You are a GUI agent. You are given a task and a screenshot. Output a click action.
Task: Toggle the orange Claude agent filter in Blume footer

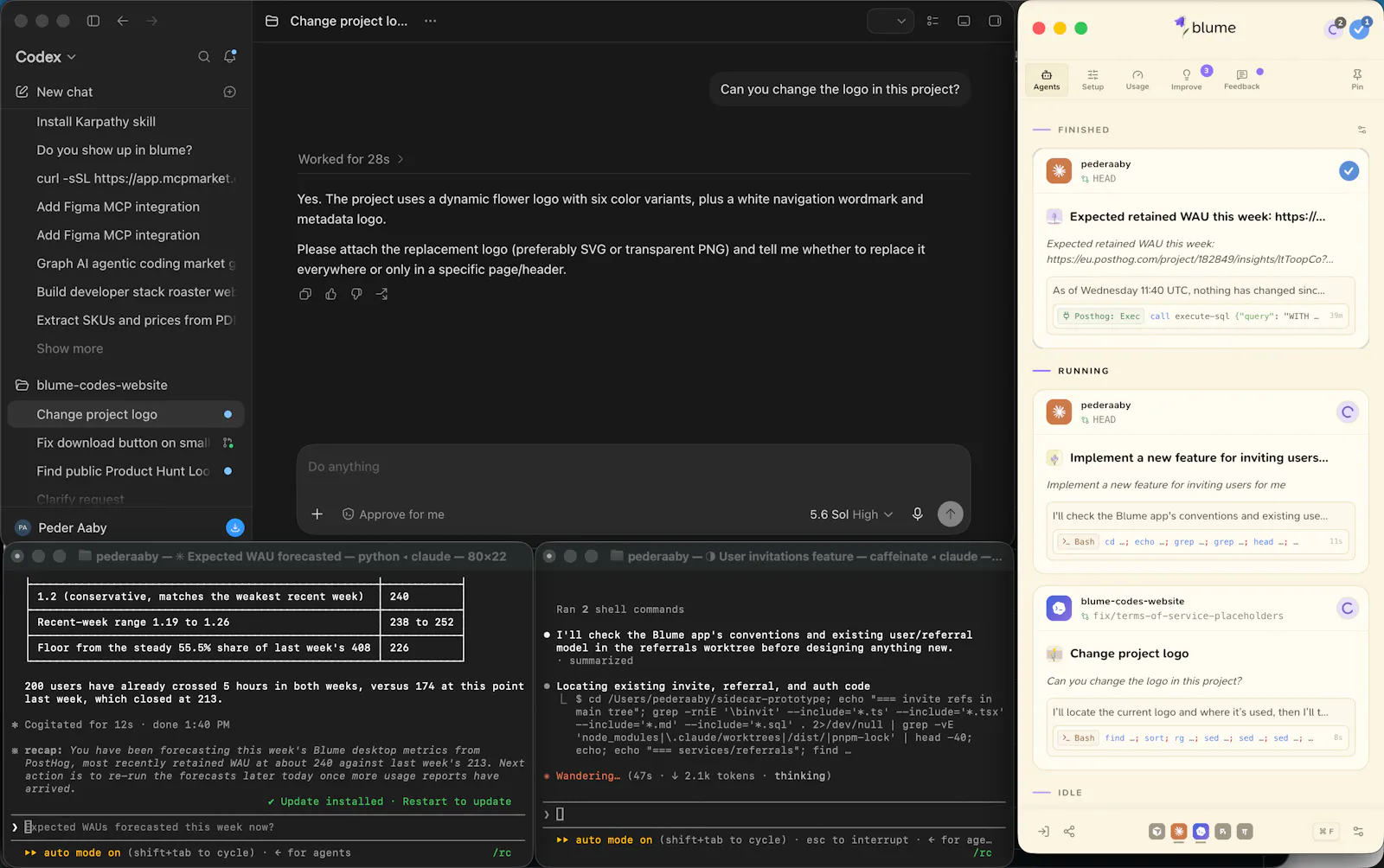[1179, 832]
